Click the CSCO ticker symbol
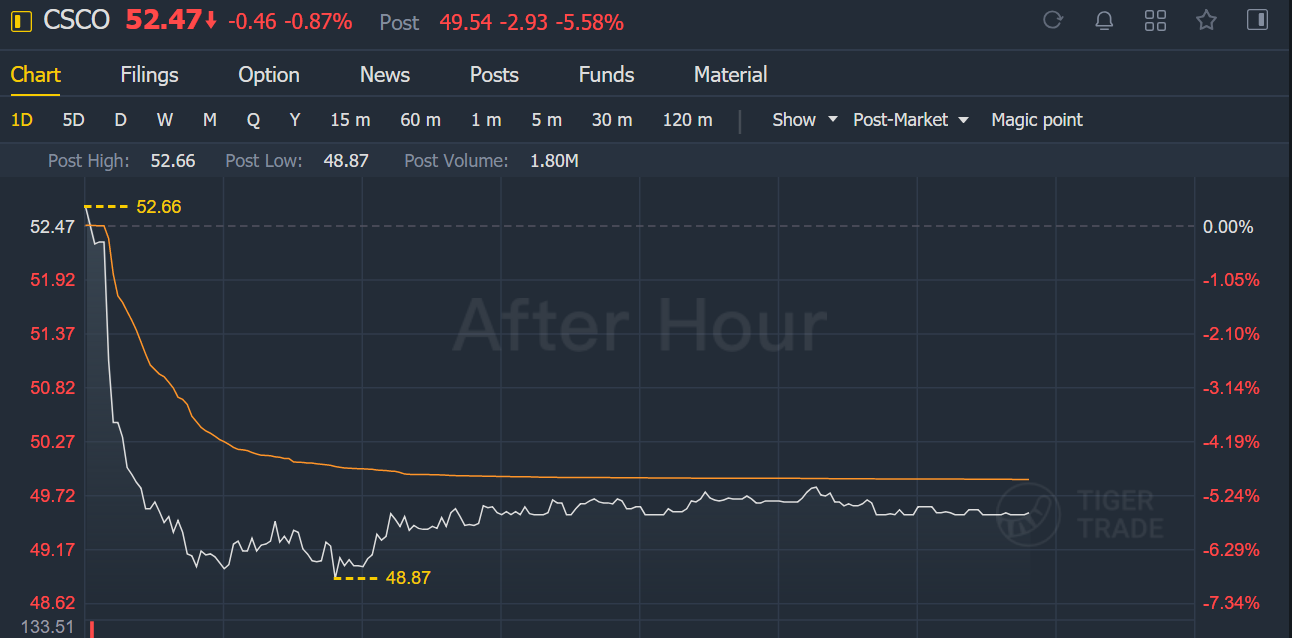This screenshot has height=638, width=1292. 76,20
